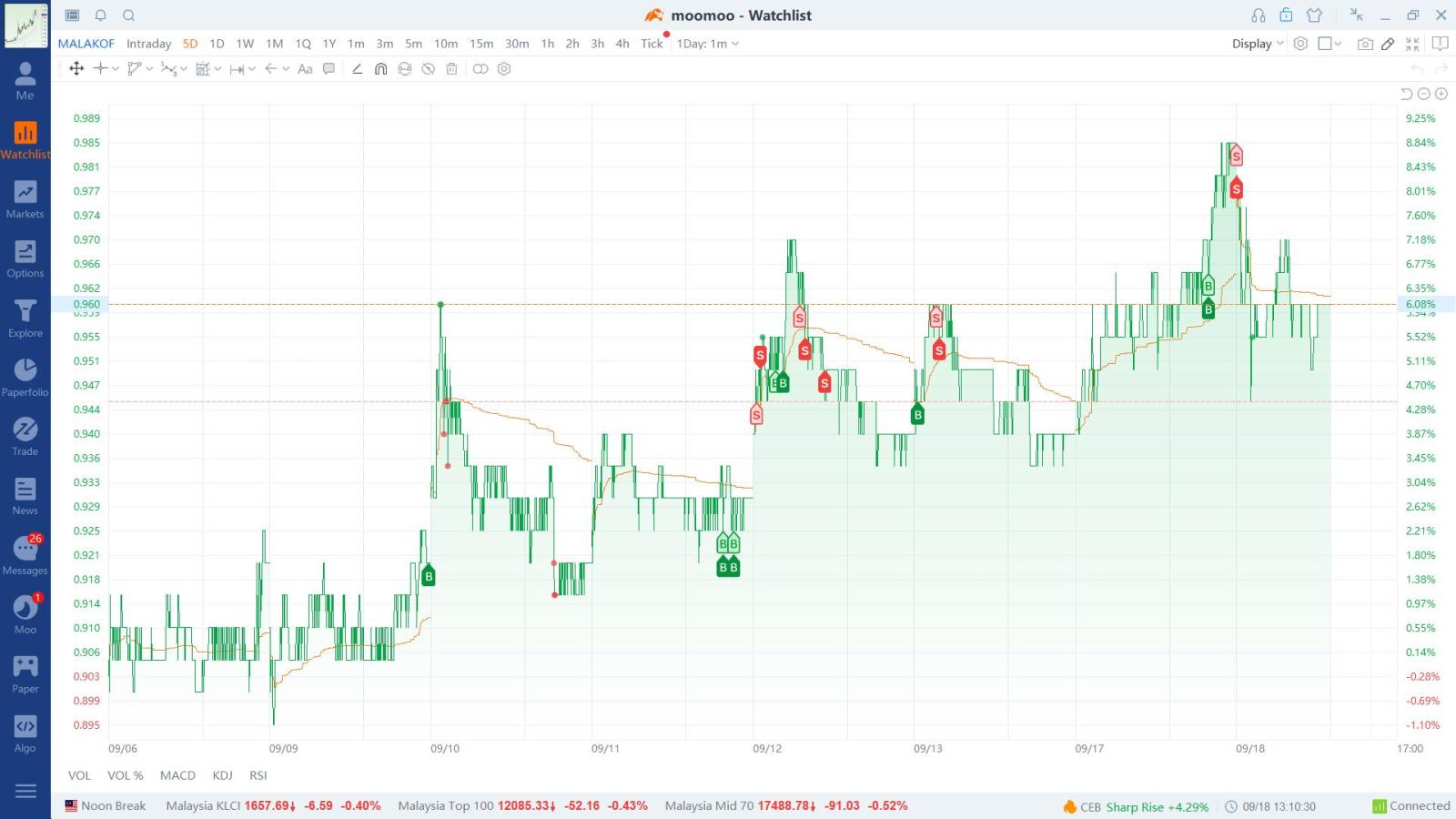Toggle hide drawings eye icon
Image resolution: width=1456 pixels, height=819 pixels.
point(428,68)
